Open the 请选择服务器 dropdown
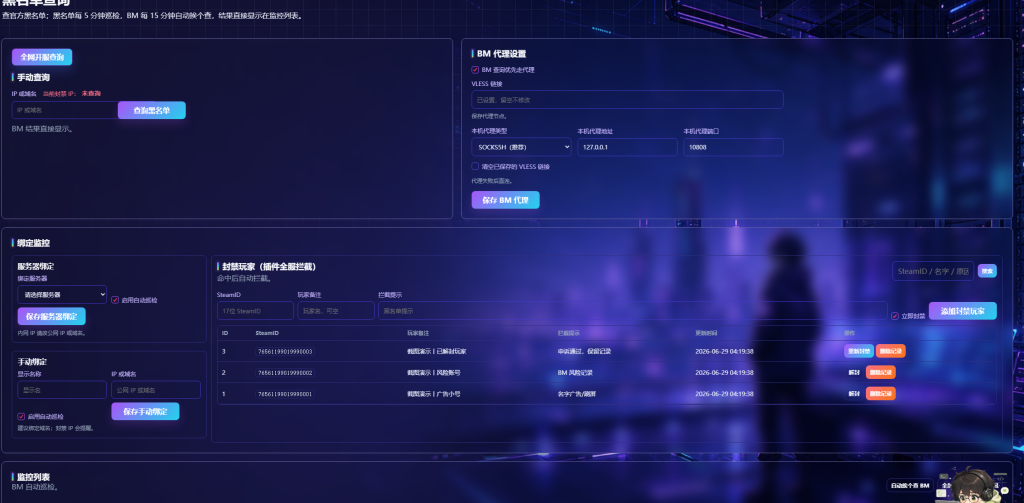The width and height of the screenshot is (1024, 503). [x=62, y=295]
